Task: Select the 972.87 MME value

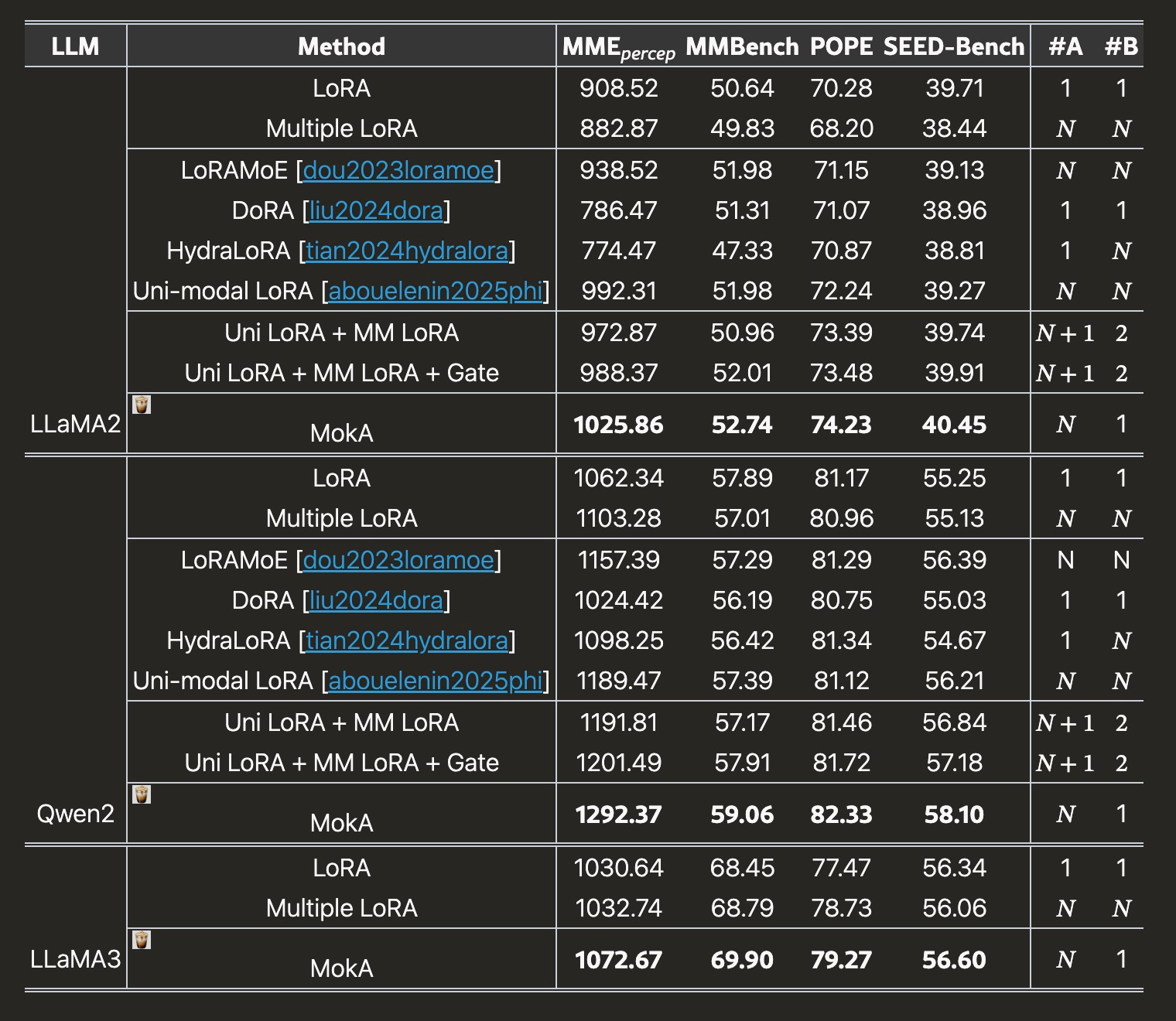Action: pos(618,333)
